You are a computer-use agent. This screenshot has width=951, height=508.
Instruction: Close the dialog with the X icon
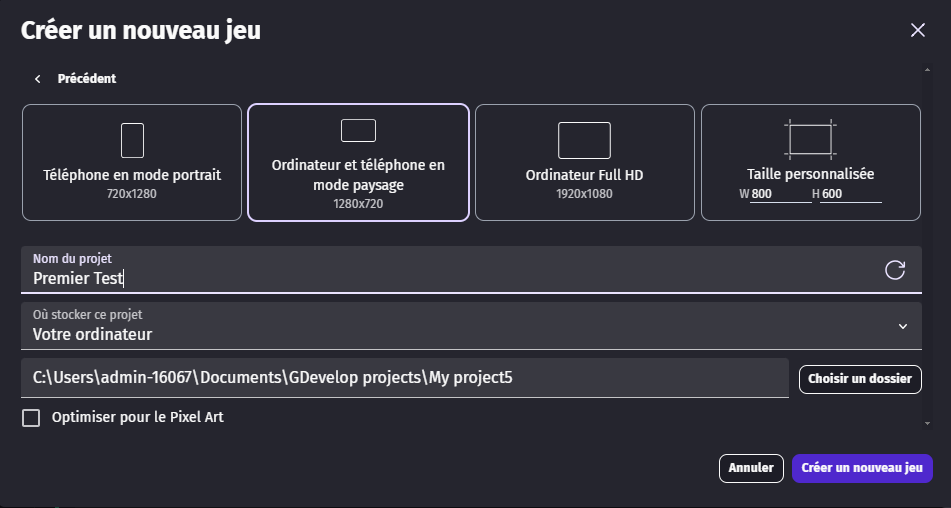[x=918, y=30]
